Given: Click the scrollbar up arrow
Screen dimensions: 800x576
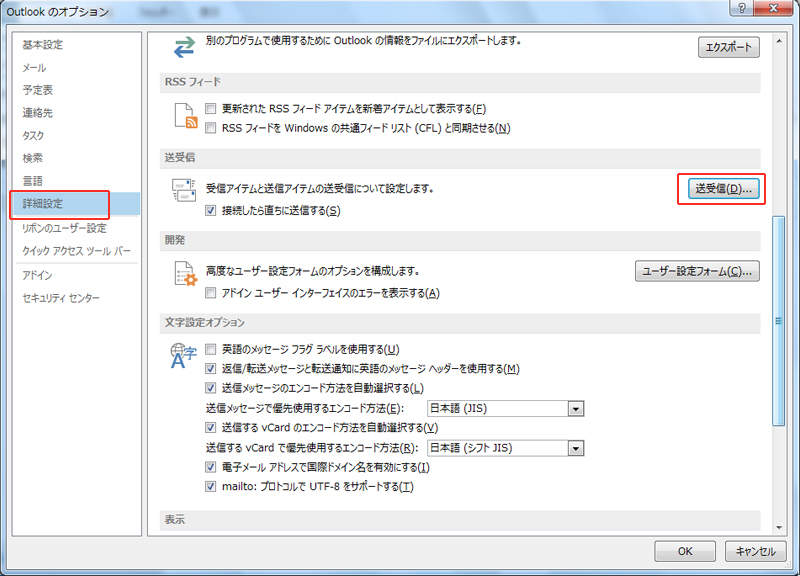Looking at the screenshot, I should (x=779, y=41).
